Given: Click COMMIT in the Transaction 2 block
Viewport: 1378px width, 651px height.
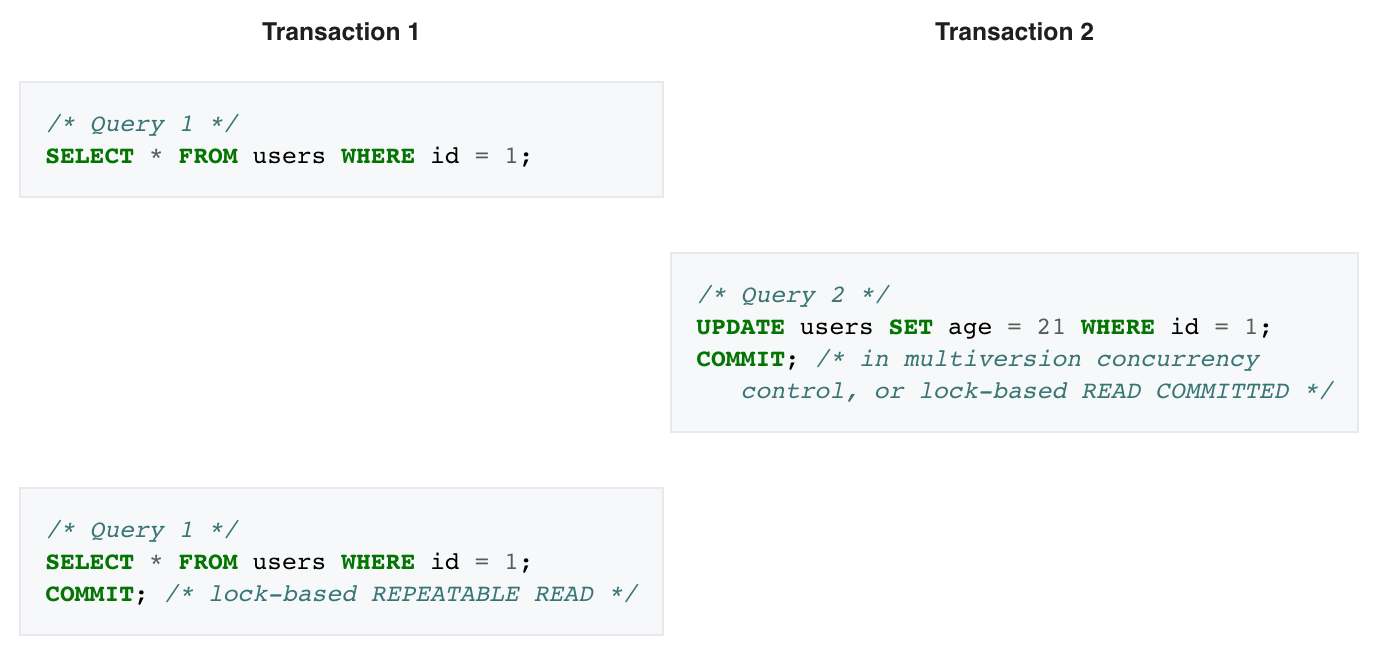Looking at the screenshot, I should click(740, 359).
